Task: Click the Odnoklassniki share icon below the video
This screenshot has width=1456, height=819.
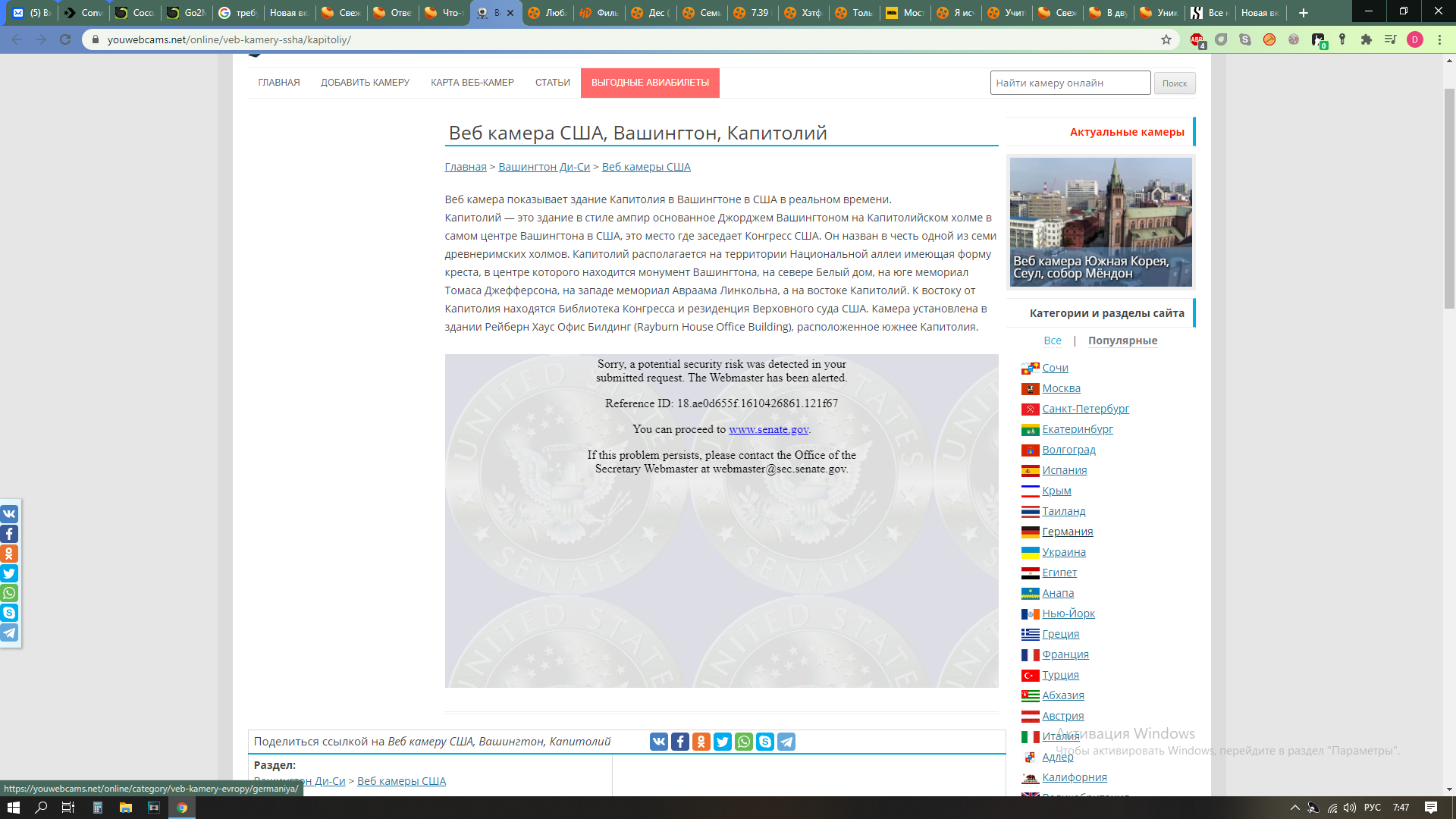Action: tap(701, 742)
